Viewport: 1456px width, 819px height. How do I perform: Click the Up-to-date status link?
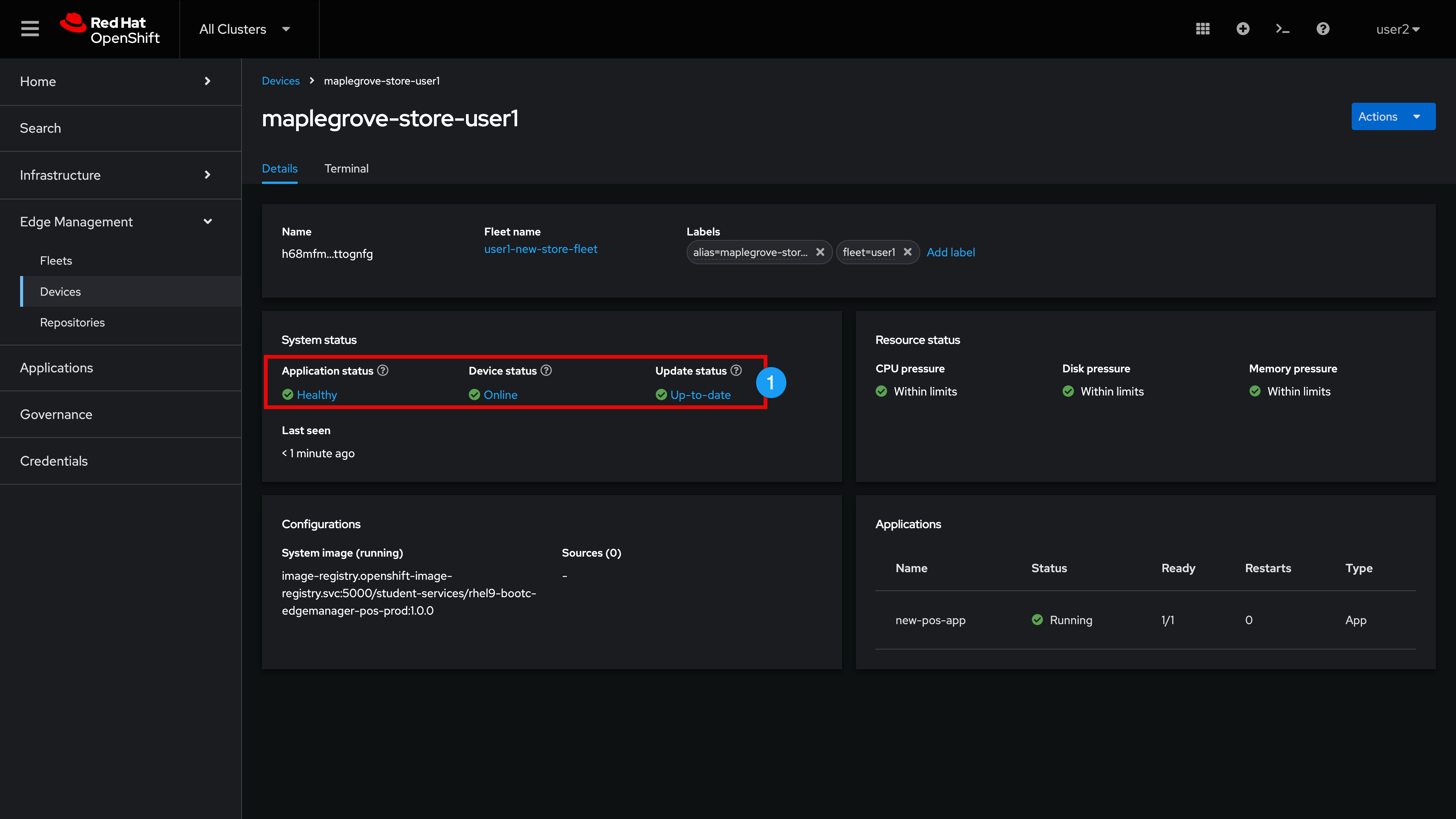(700, 394)
